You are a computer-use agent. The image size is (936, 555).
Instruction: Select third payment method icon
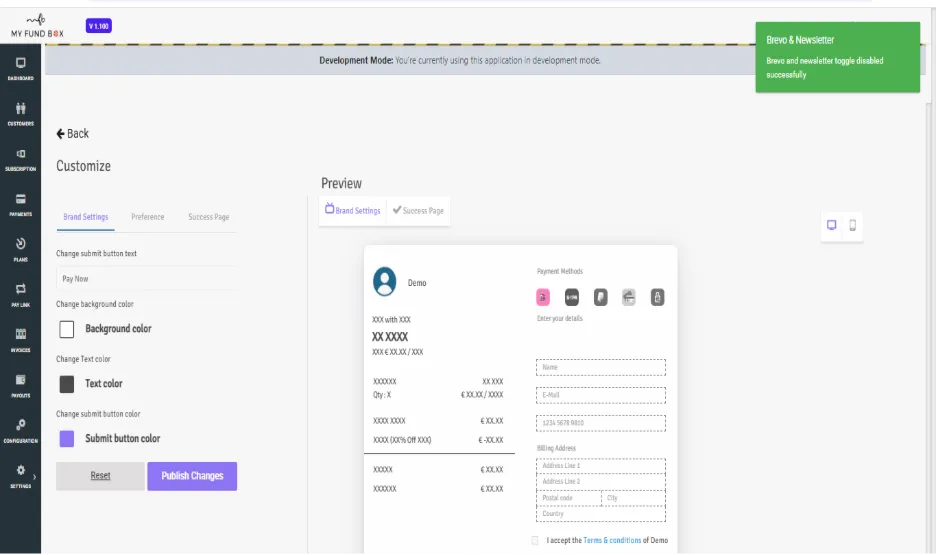601,297
